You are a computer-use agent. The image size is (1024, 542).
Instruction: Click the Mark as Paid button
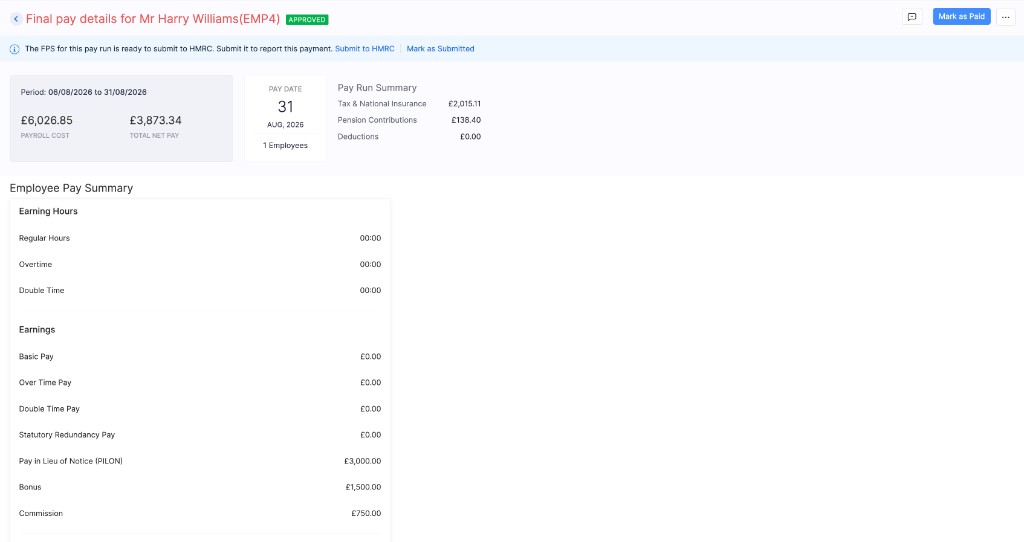(961, 16)
